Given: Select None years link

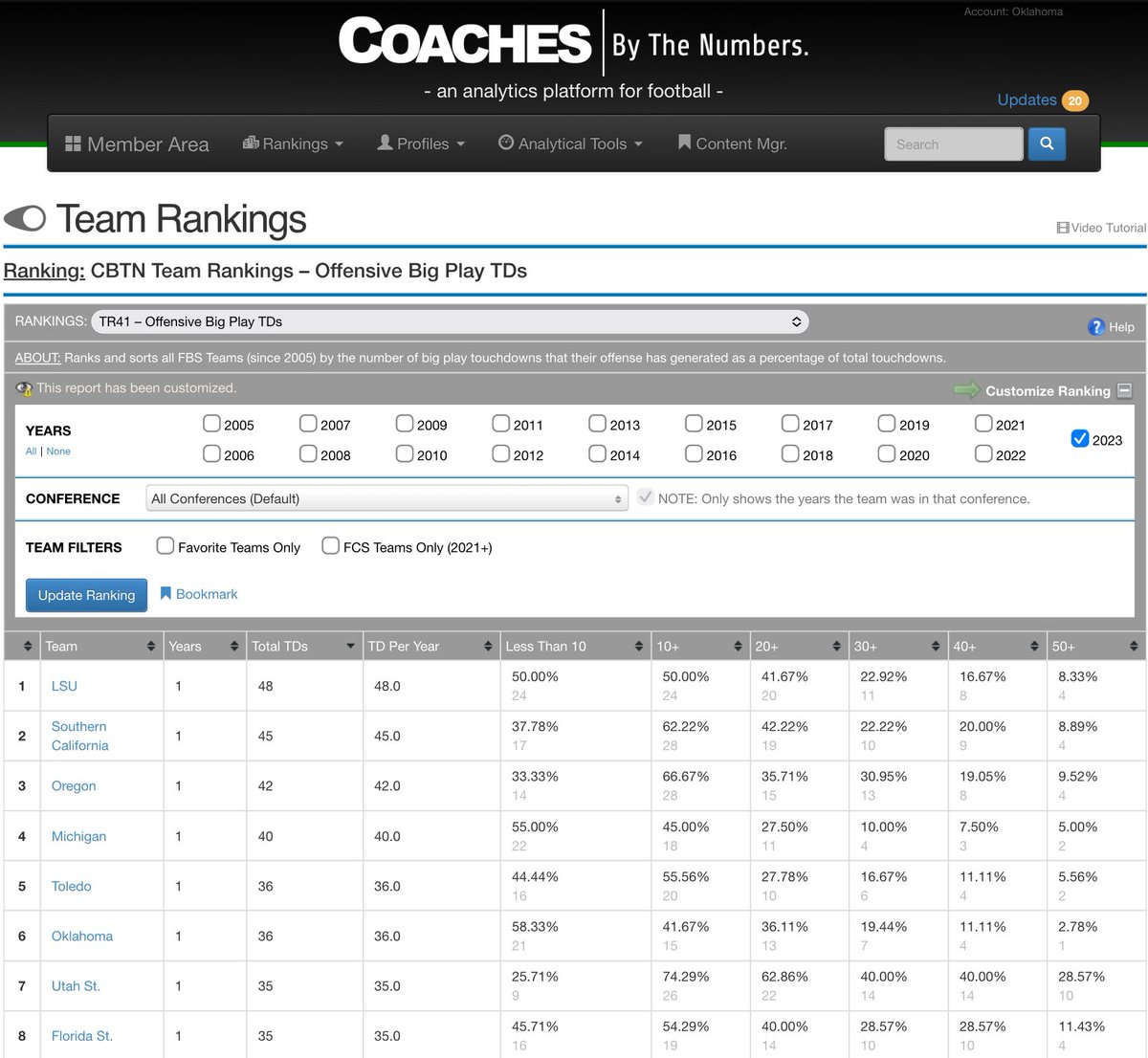Looking at the screenshot, I should coord(58,452).
